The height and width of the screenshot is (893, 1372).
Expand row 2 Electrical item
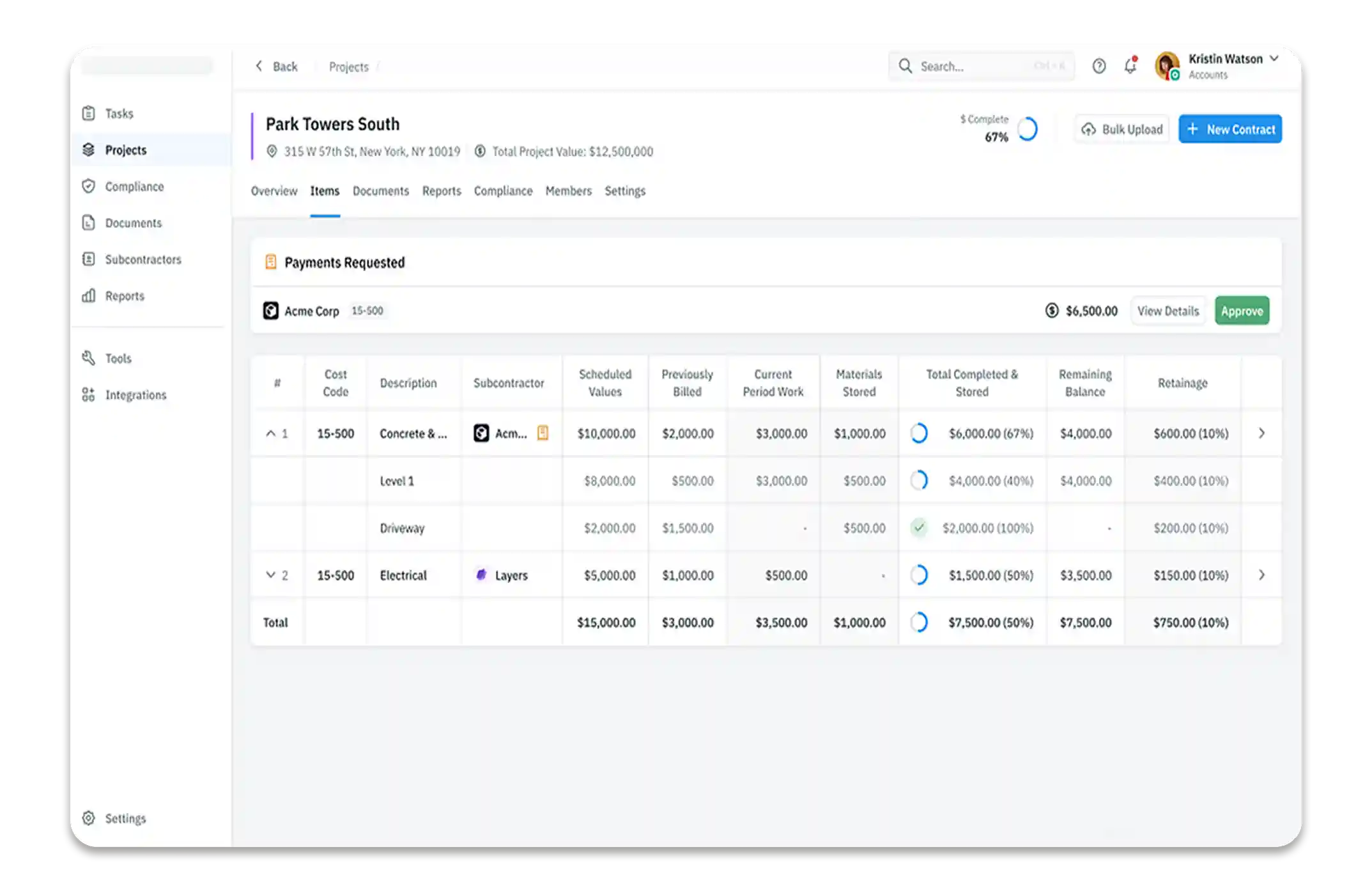pyautogui.click(x=270, y=575)
